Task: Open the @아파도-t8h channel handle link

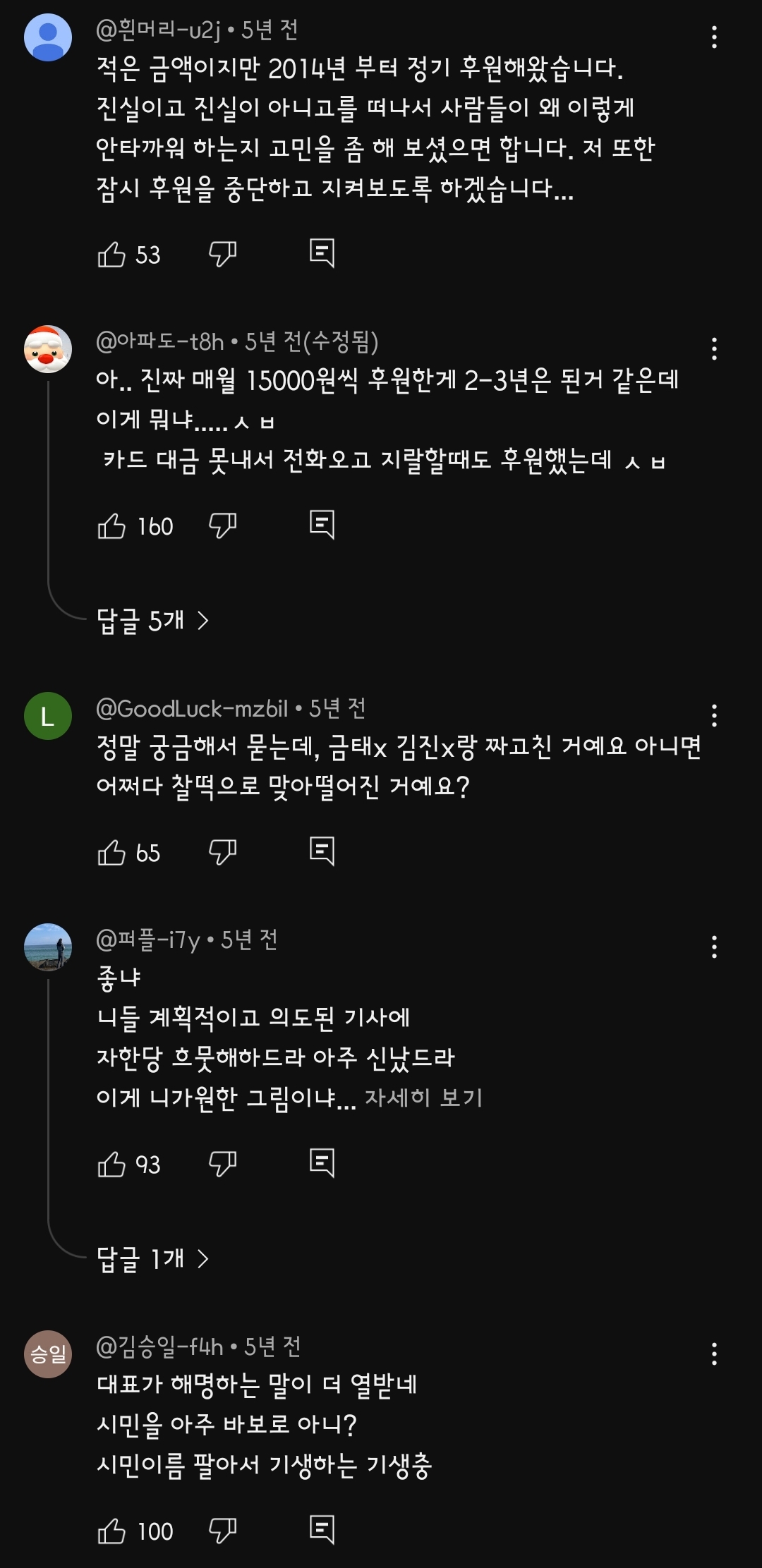Action: point(159,342)
